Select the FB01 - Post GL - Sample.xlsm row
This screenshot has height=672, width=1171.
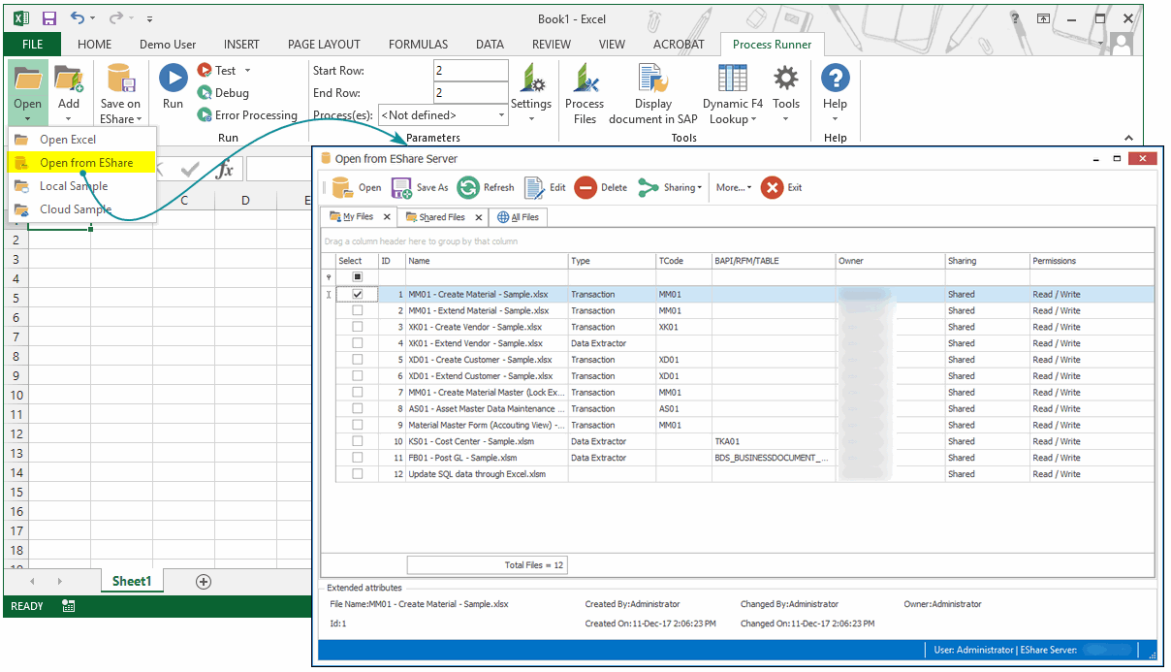point(738,458)
